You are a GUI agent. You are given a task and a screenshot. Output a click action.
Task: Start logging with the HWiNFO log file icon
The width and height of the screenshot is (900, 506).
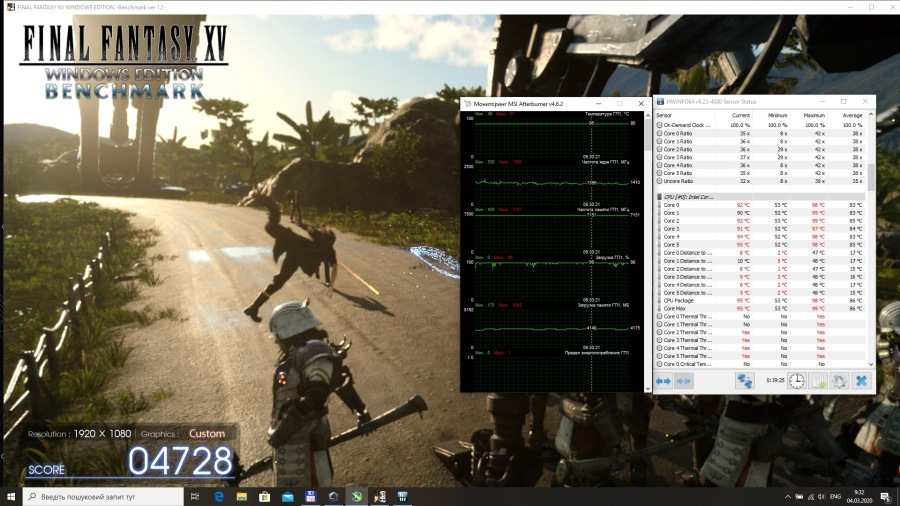[819, 381]
